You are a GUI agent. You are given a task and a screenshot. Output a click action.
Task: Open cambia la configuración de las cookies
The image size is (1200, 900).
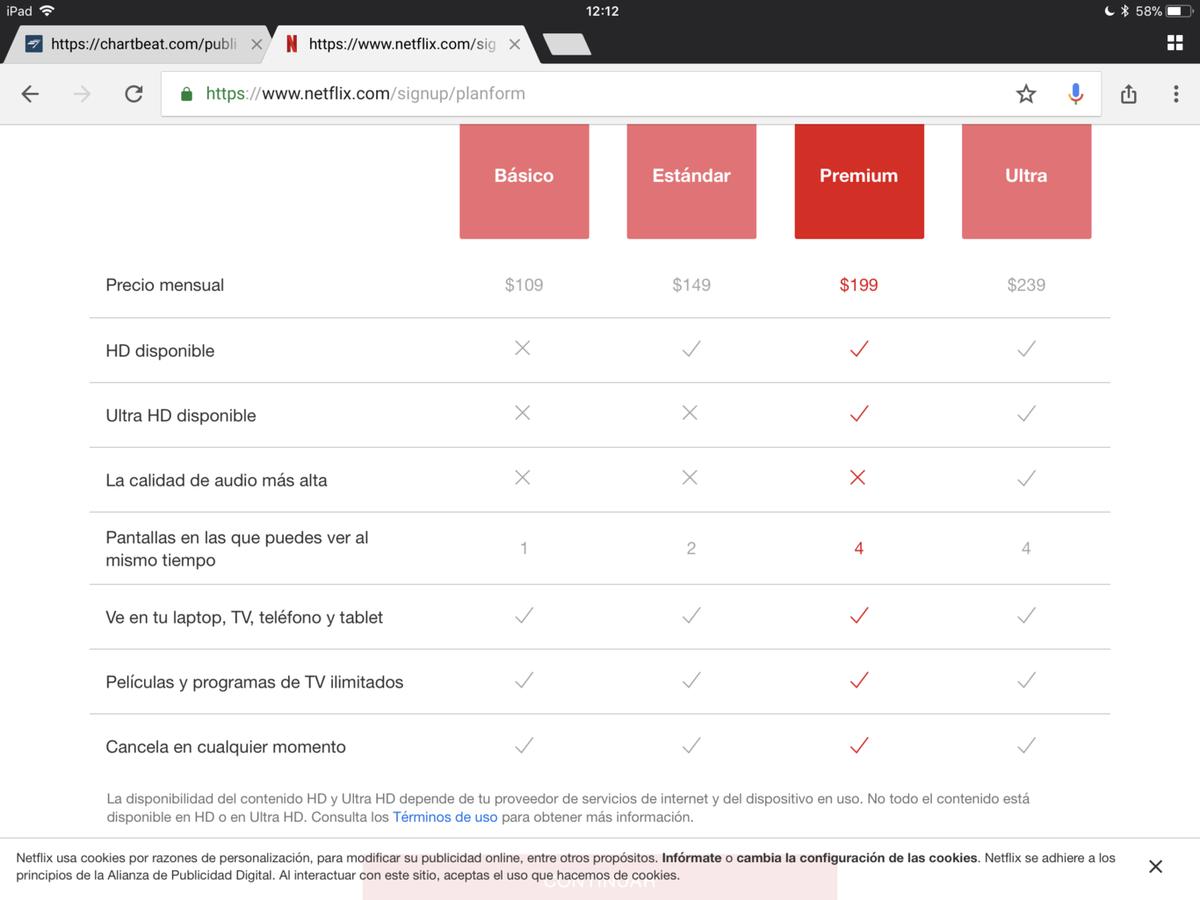(x=856, y=858)
